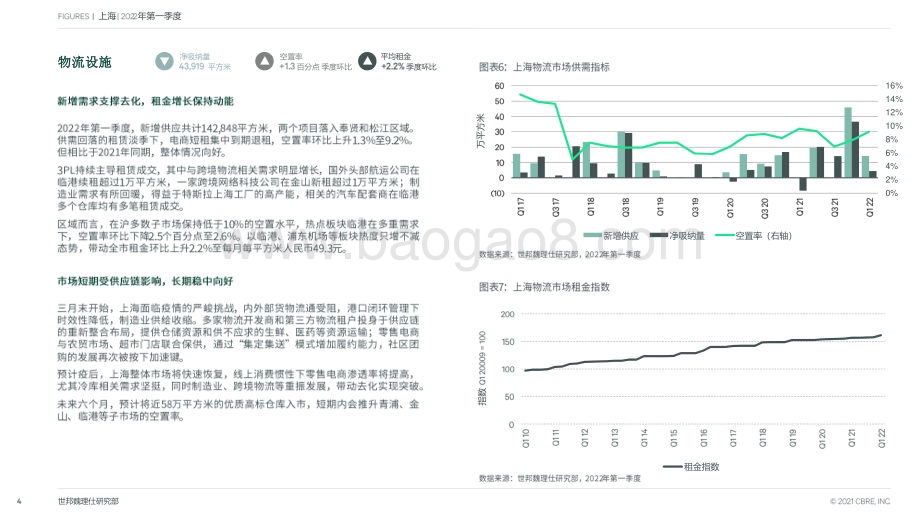This screenshot has height=518, width=920.
Task: Click chart title 图表6: 上海物流市场供需指标
Action: click(544, 67)
